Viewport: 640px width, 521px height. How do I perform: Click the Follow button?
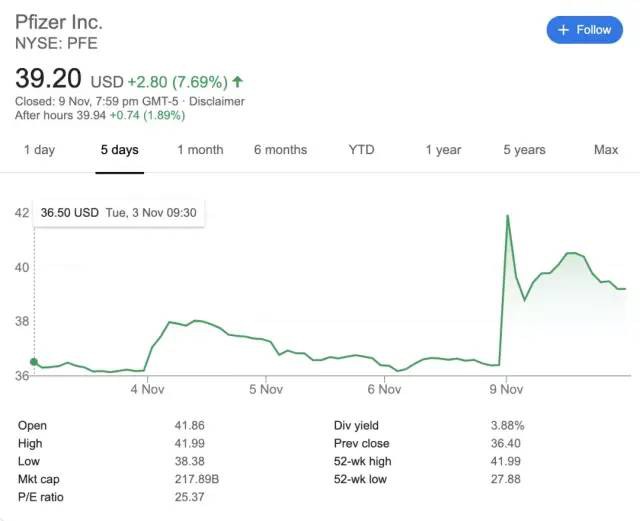coord(584,30)
